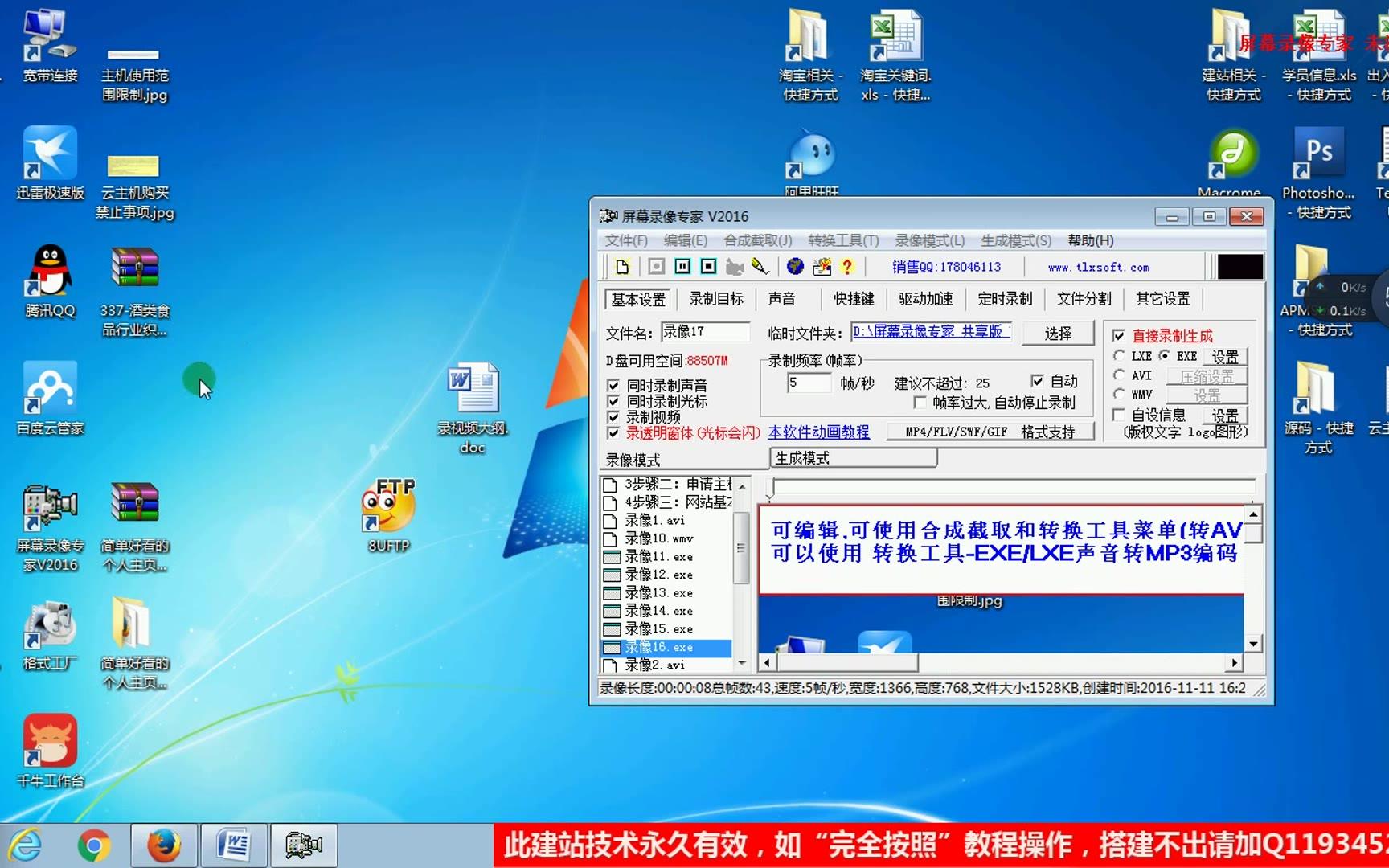
Task: Open the 帮助(H) menu
Action: pyautogui.click(x=1091, y=240)
